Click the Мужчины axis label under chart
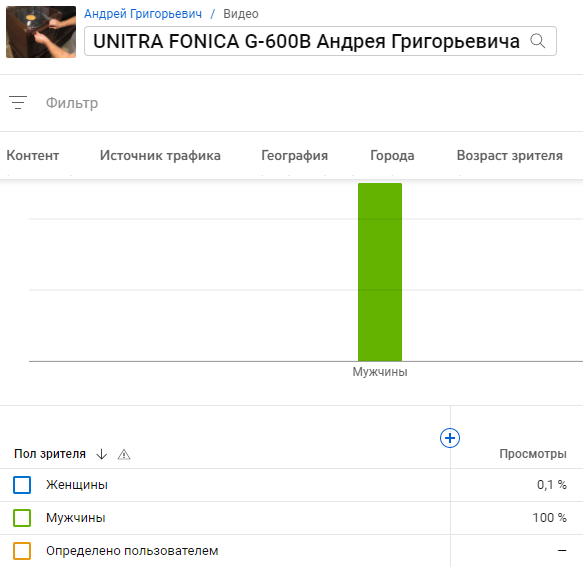The image size is (583, 567). coord(380,372)
